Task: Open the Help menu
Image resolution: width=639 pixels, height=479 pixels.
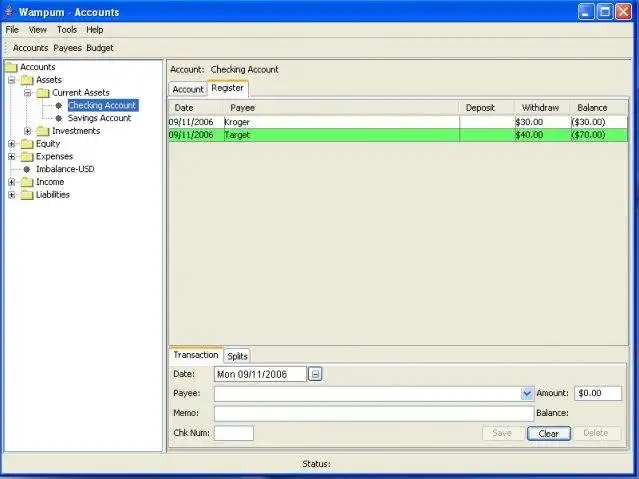Action: 95,30
